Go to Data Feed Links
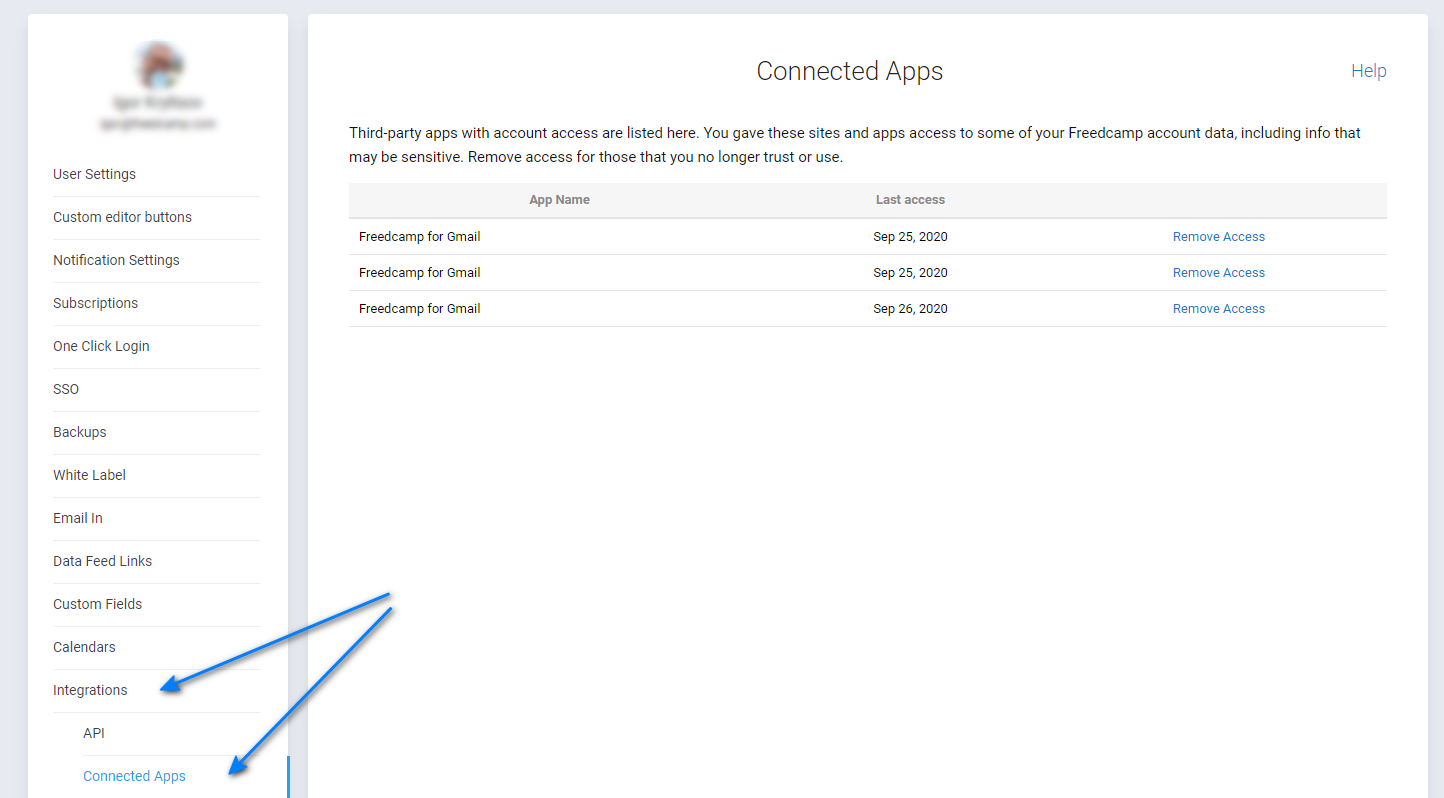This screenshot has height=798, width=1444. [x=102, y=561]
